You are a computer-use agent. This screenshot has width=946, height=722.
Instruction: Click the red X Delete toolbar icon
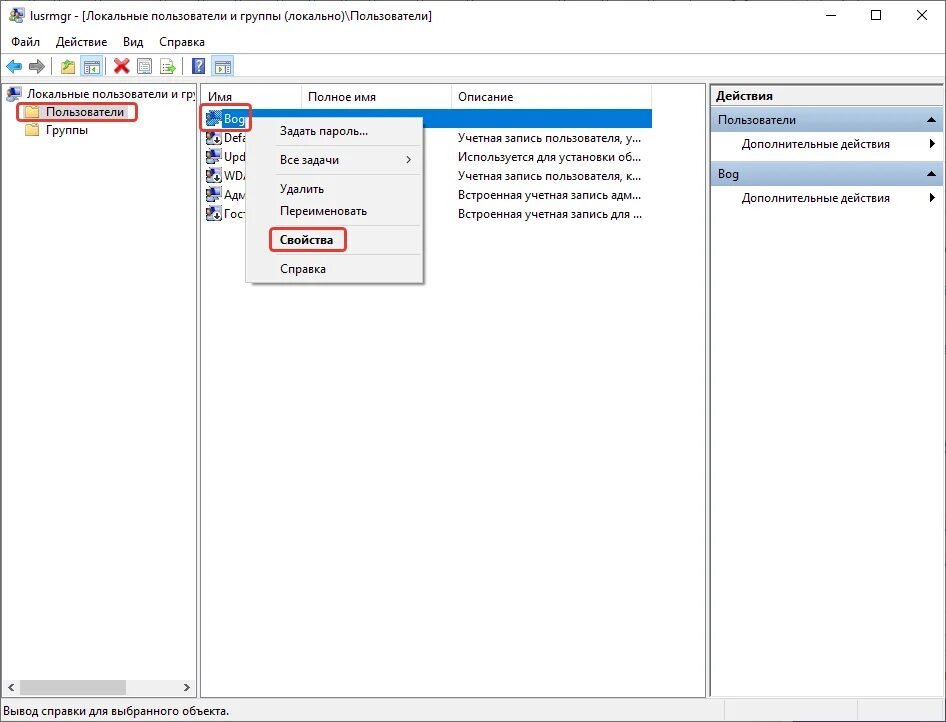click(121, 66)
